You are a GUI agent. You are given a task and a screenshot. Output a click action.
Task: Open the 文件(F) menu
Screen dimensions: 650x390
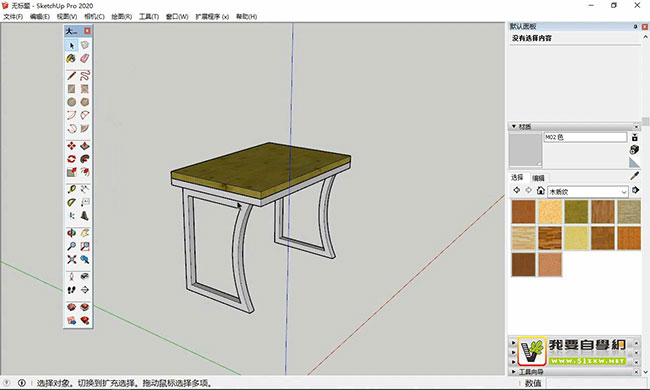coord(13,17)
